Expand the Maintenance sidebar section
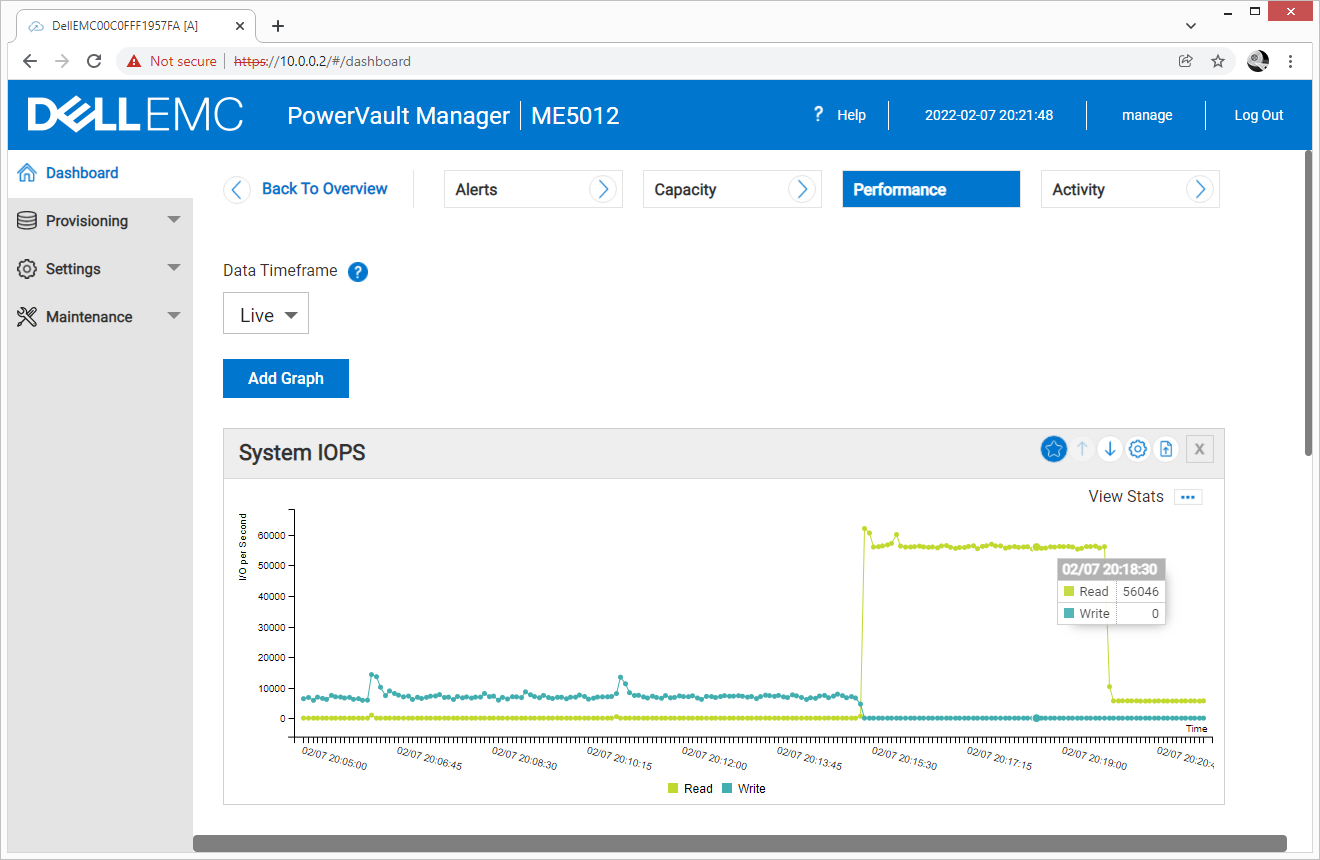 click(x=99, y=317)
